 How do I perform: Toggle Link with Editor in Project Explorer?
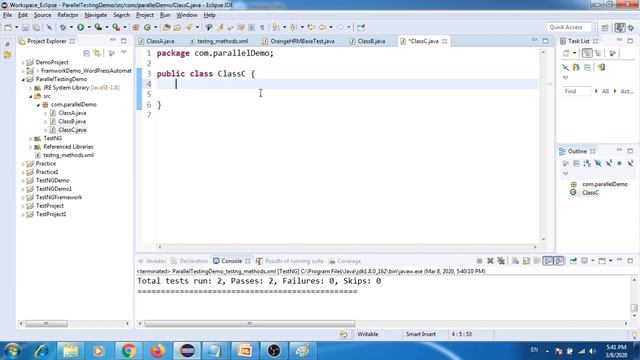pos(97,53)
